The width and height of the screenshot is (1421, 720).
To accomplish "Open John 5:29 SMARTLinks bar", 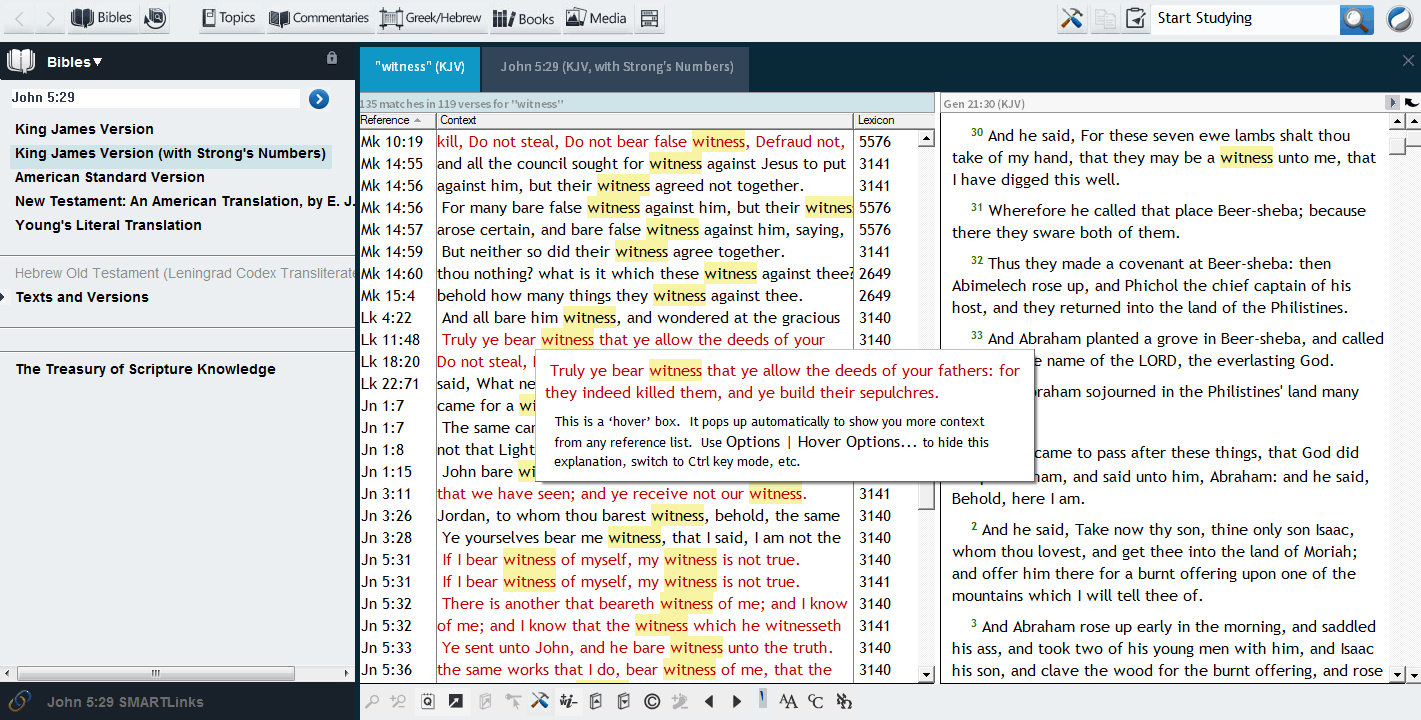I will (125, 702).
